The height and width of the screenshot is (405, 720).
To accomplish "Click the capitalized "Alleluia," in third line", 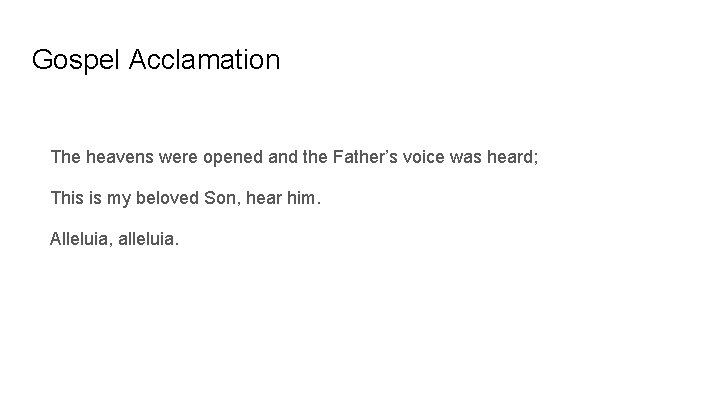I will pos(81,239).
